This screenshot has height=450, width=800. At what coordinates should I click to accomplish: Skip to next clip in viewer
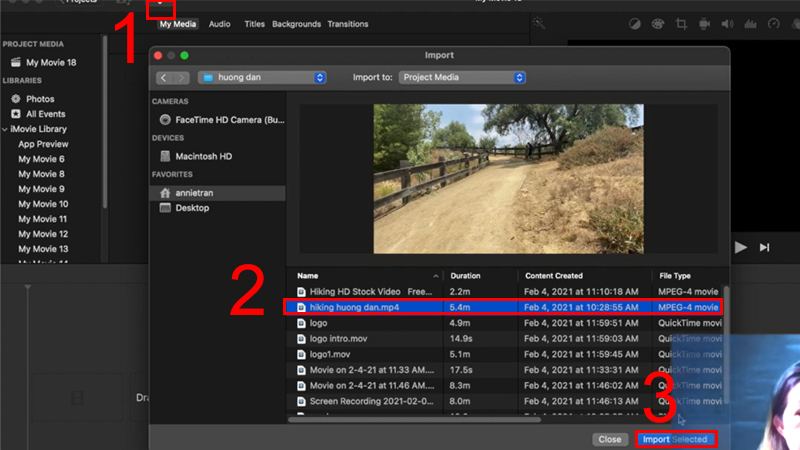coord(764,247)
